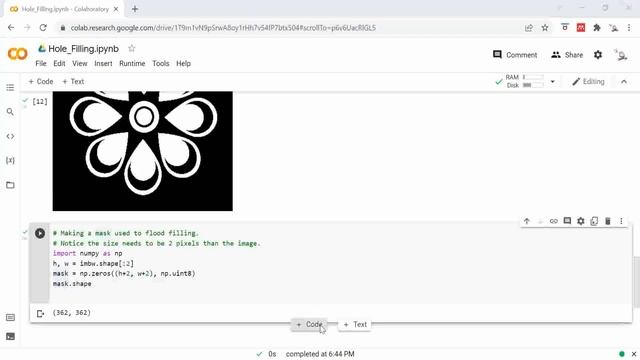This screenshot has width=640, height=360.
Task: Open the user account avatar
Action: 621,55
